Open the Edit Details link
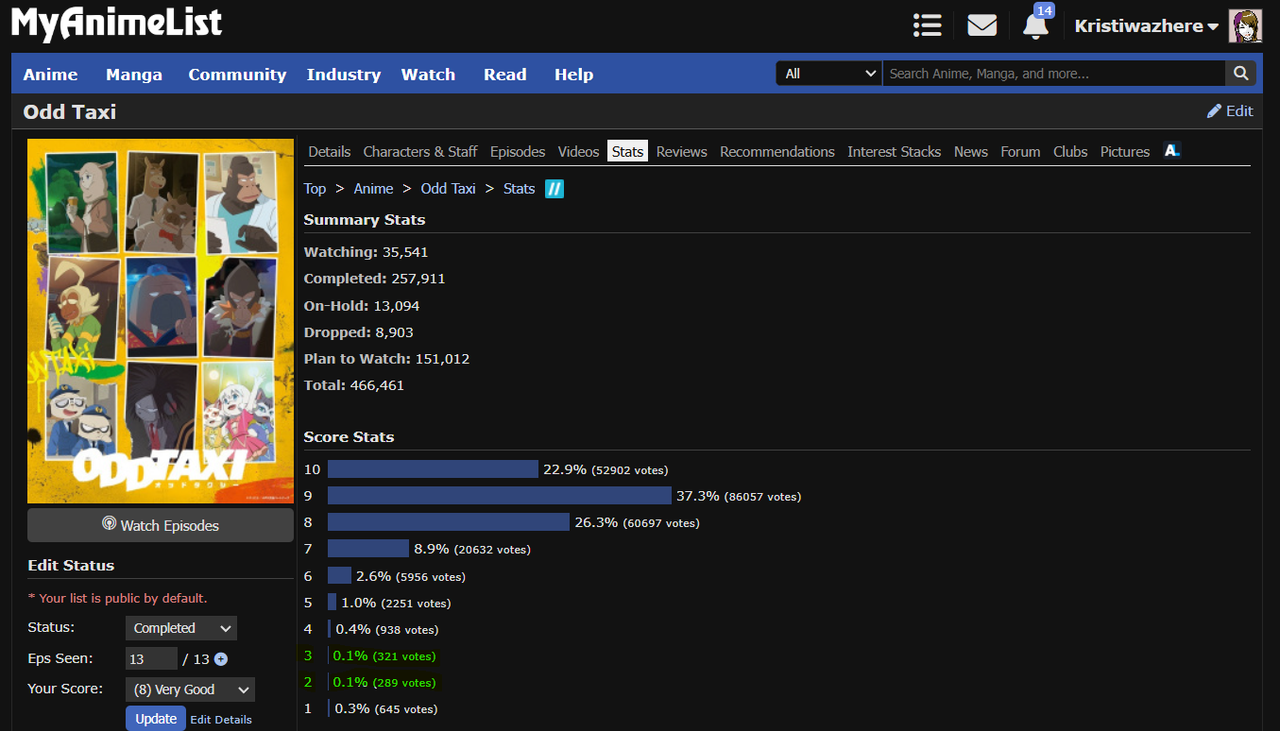1280x731 pixels. point(221,719)
